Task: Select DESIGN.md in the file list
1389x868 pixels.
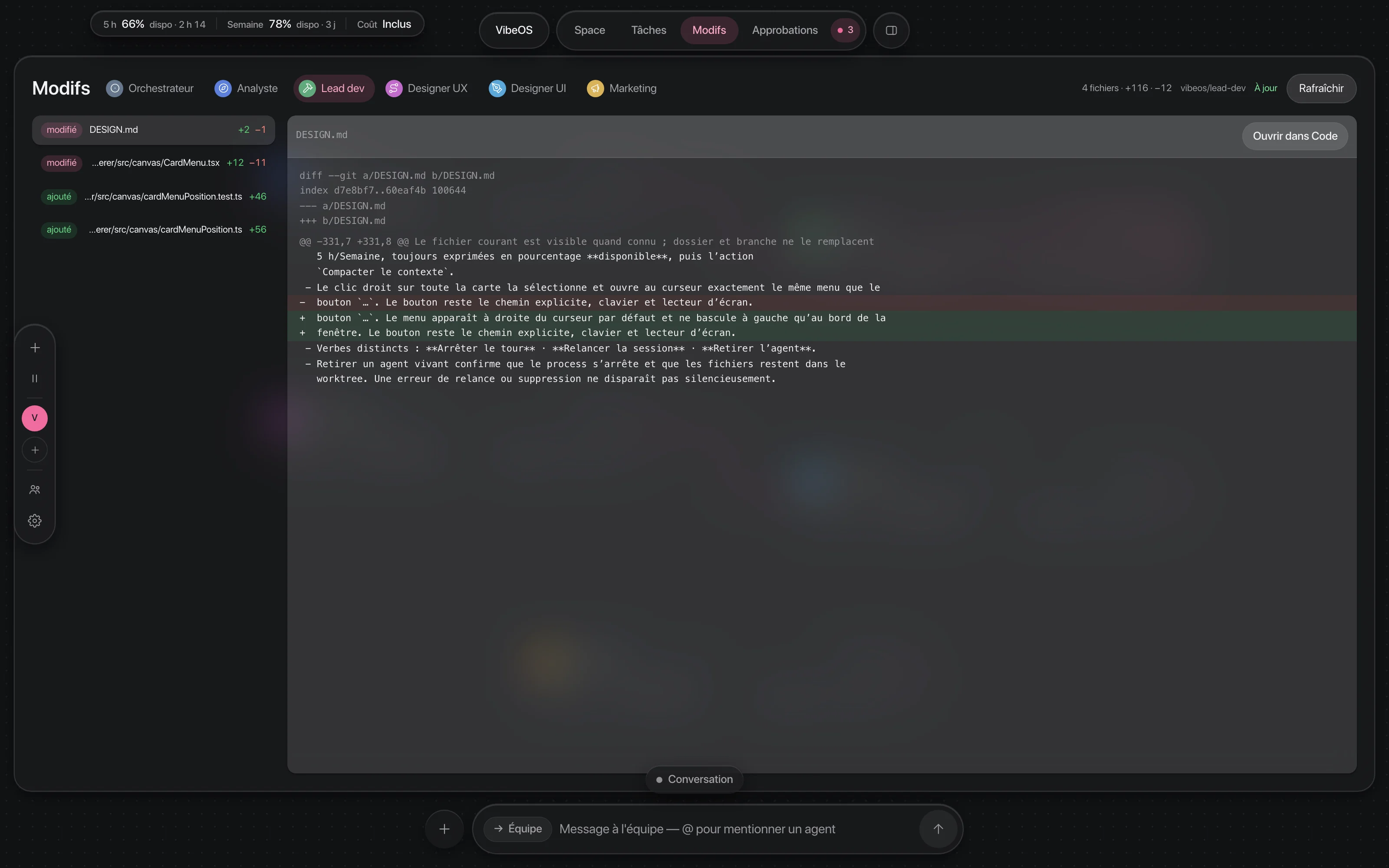Action: (x=153, y=130)
